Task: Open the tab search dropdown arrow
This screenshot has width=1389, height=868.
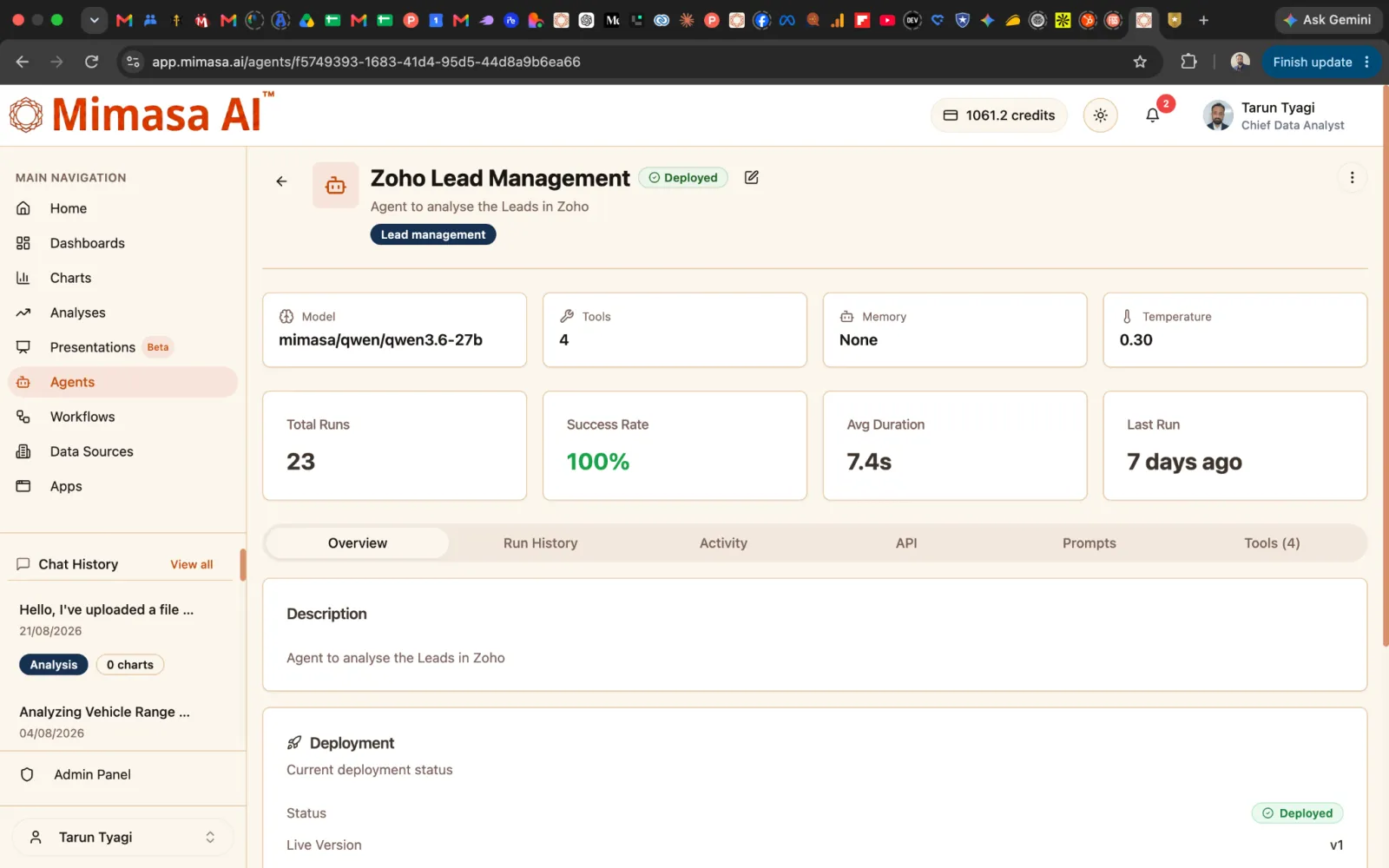Action: (x=94, y=20)
